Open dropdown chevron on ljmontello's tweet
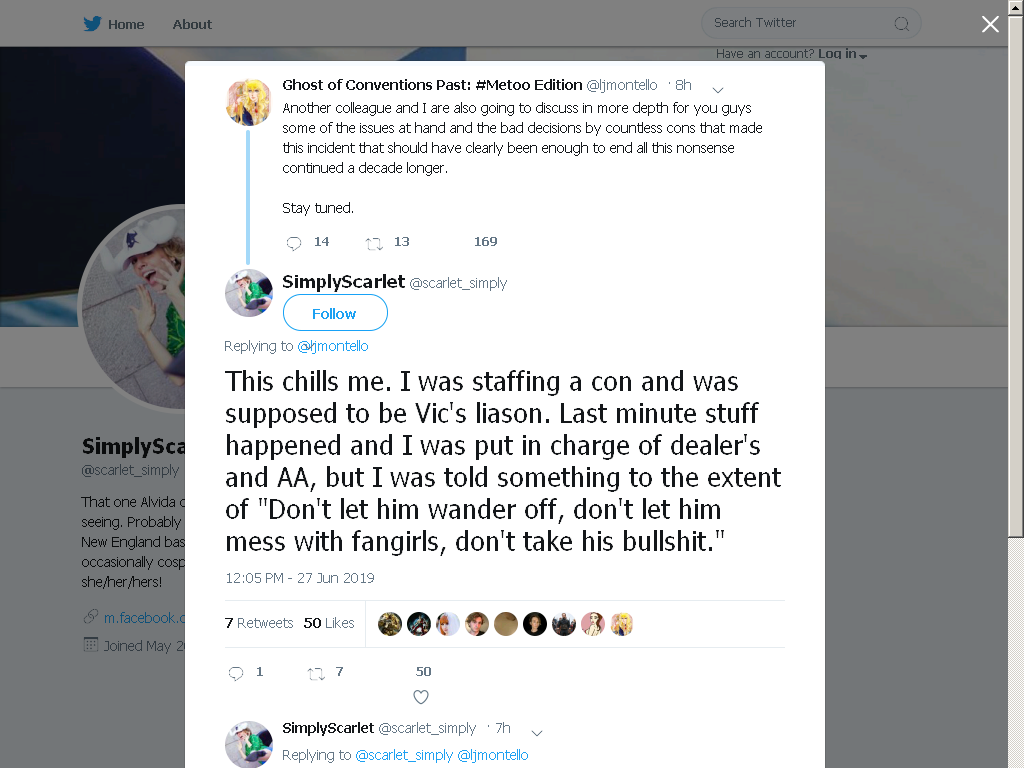1024x768 pixels. (718, 89)
